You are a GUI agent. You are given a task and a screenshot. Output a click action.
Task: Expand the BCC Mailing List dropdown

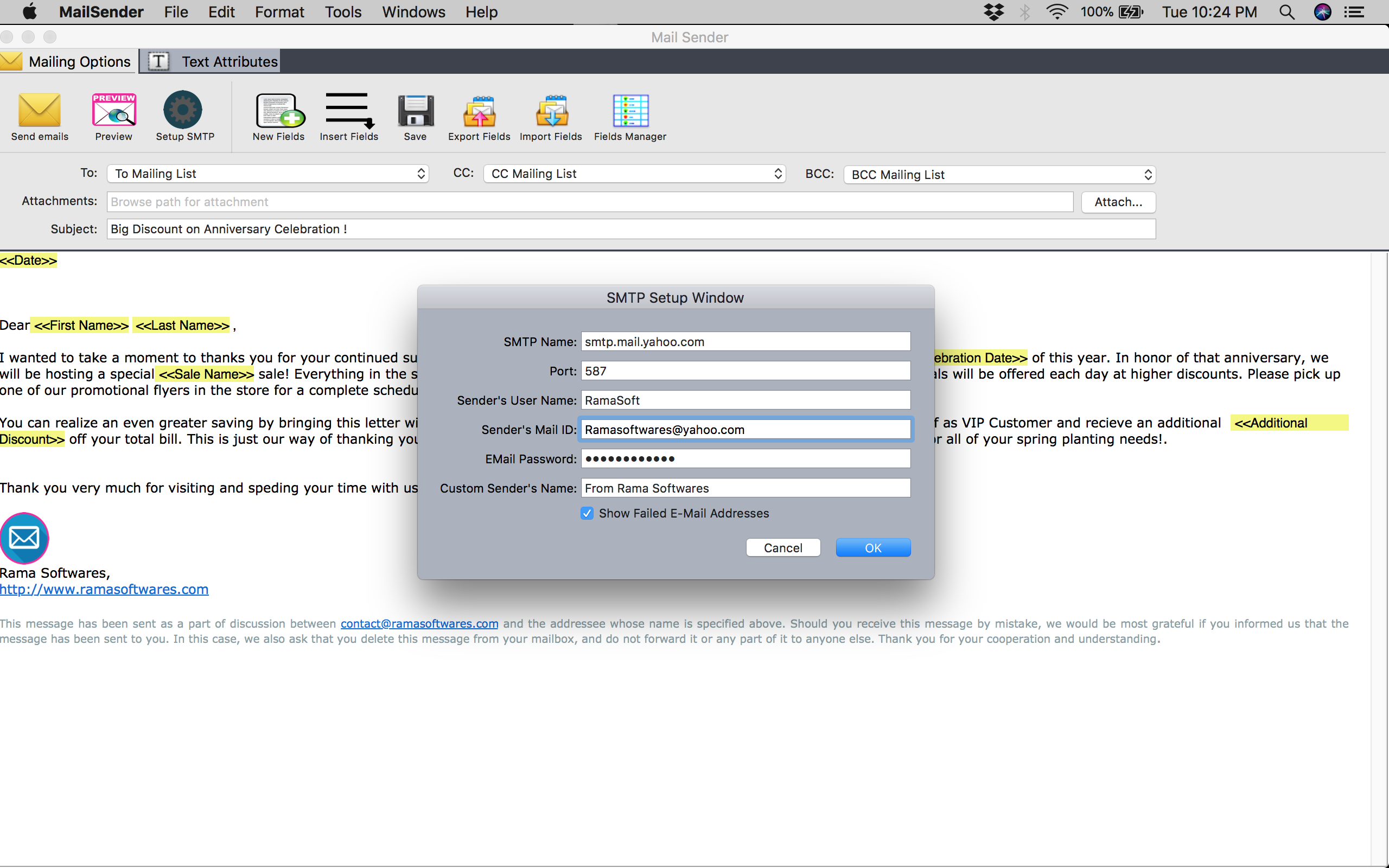(x=999, y=175)
